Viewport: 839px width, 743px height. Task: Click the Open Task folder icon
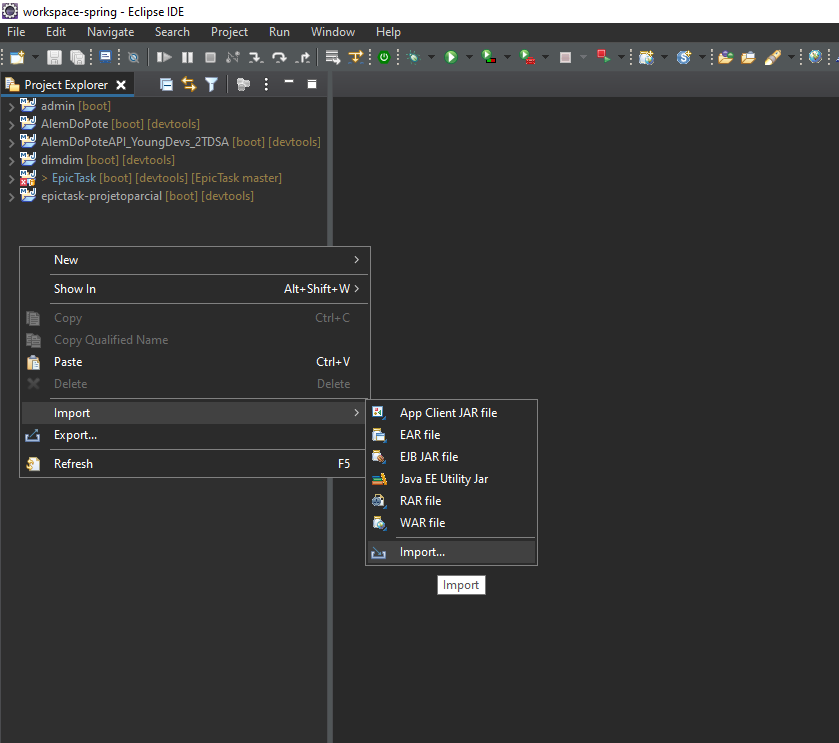748,57
